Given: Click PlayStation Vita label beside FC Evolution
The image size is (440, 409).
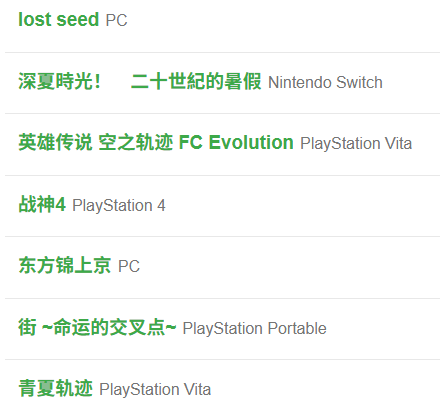Looking at the screenshot, I should (356, 144).
